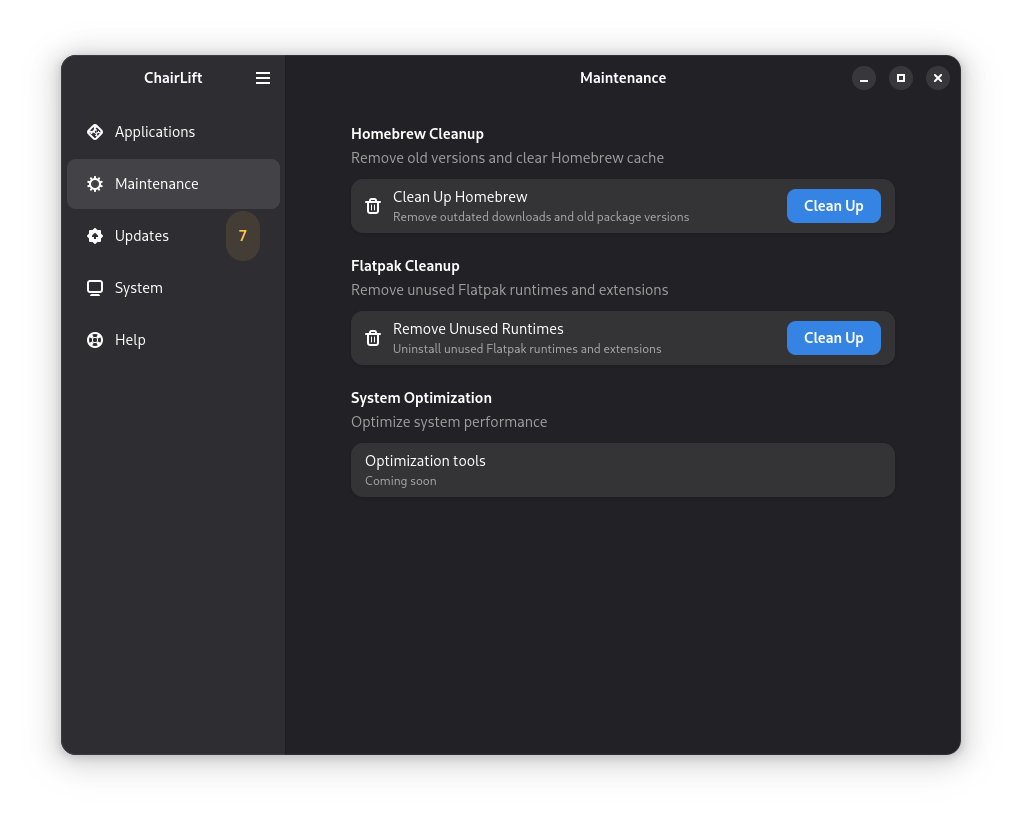Open the System page label in the sidebar
Screen dimensions: 1022x822
[x=139, y=288]
